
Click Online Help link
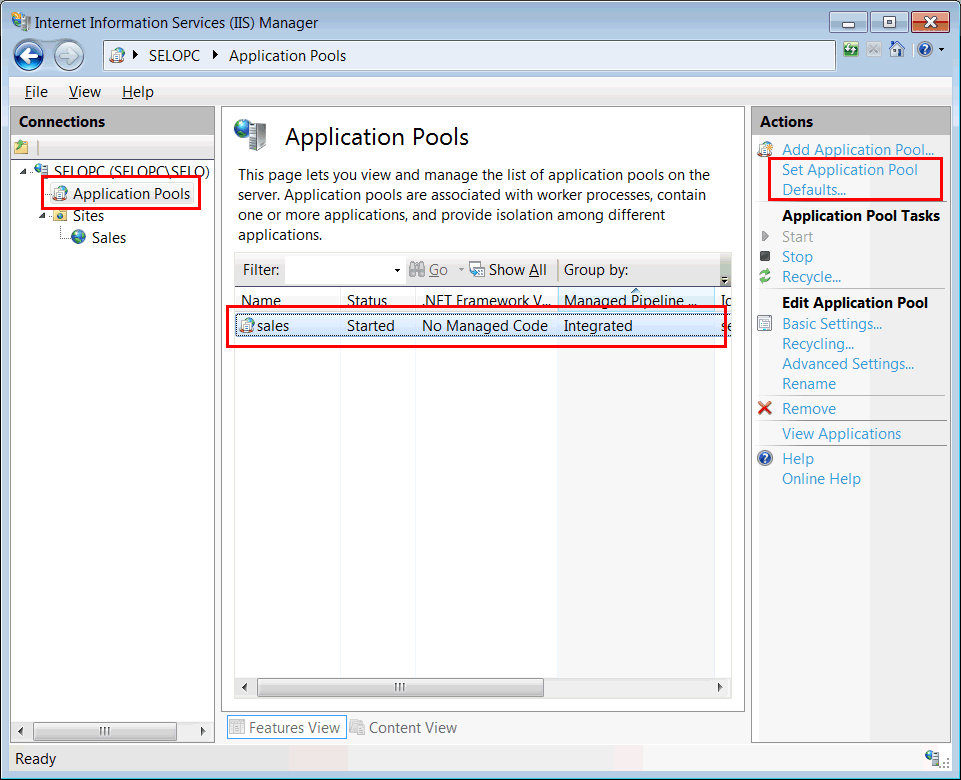pos(821,479)
